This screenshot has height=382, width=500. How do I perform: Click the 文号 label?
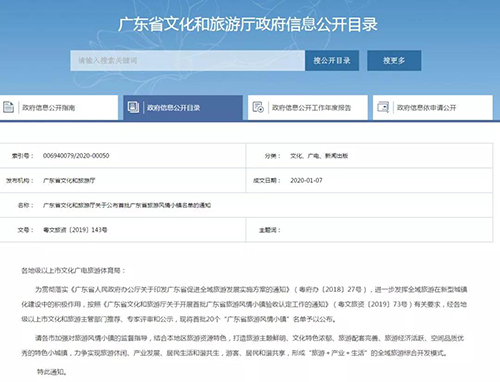(x=25, y=230)
